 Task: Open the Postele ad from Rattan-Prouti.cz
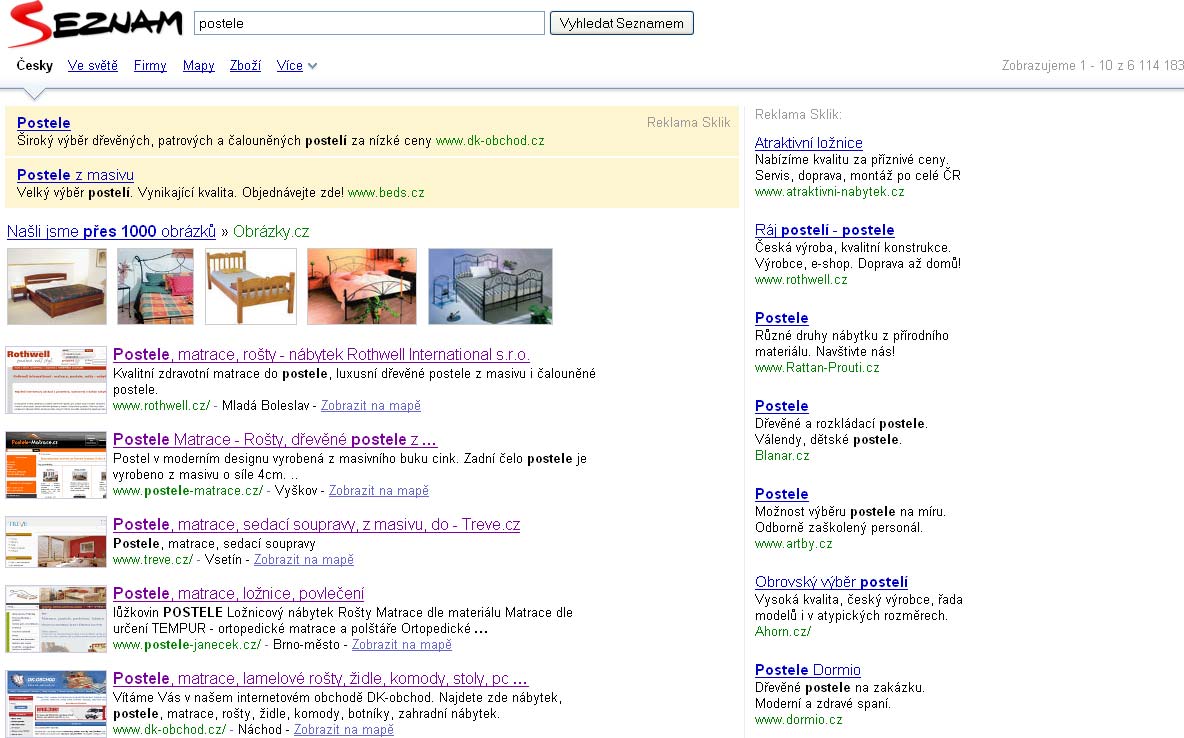(782, 318)
